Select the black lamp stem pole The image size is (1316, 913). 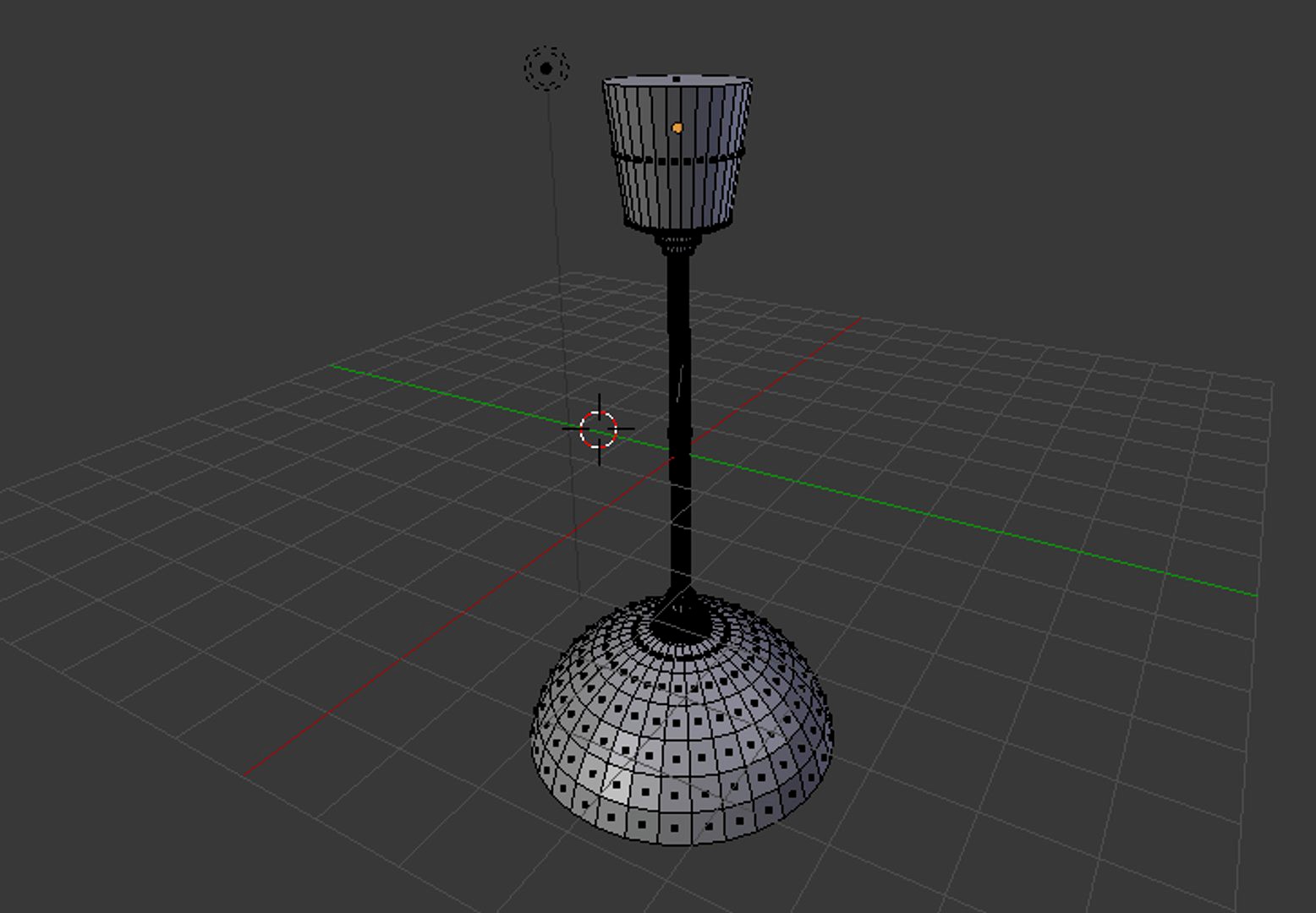coord(680,423)
